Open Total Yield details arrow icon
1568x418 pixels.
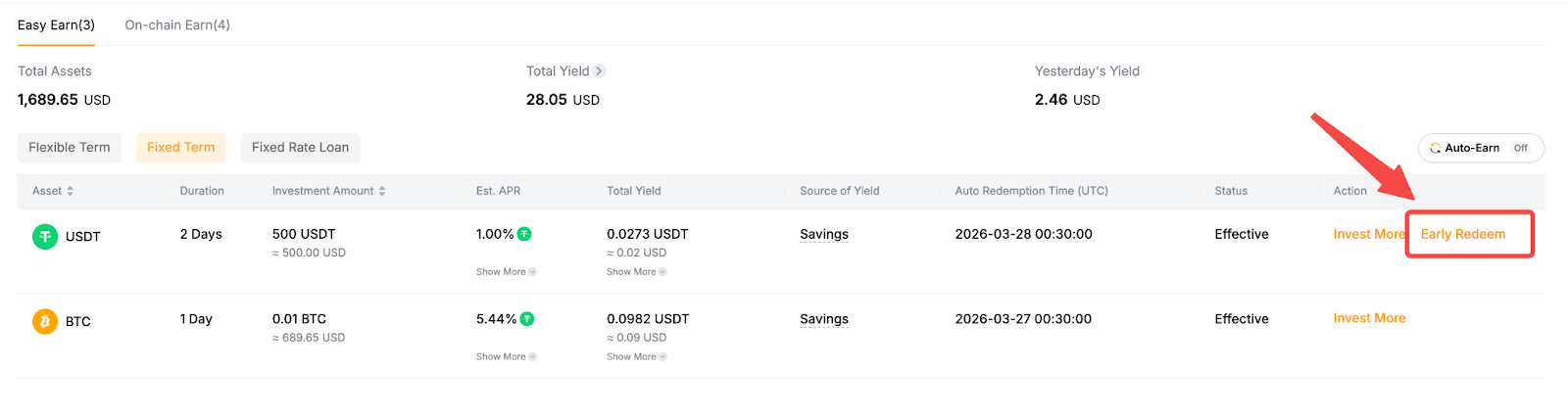tap(599, 71)
